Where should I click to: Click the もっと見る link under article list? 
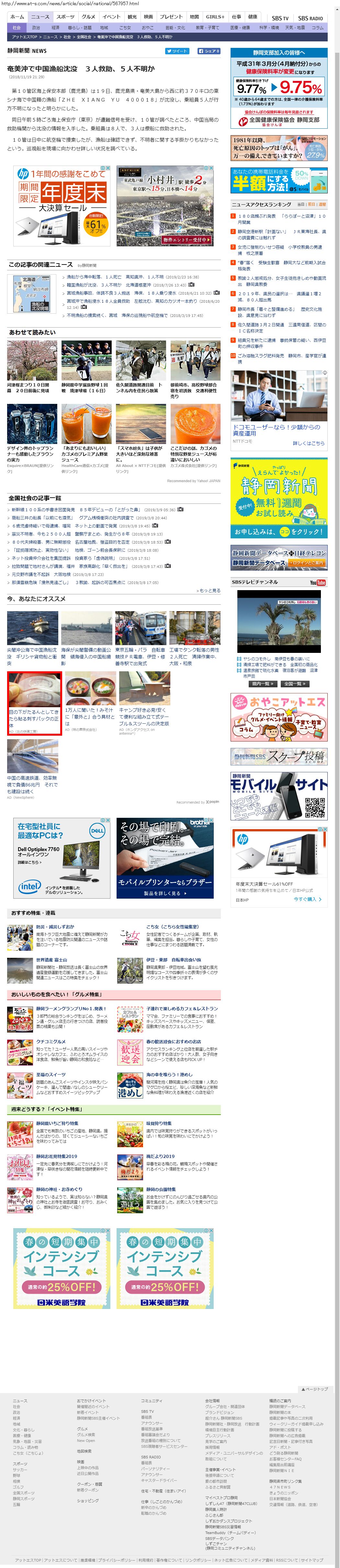pos(209,590)
